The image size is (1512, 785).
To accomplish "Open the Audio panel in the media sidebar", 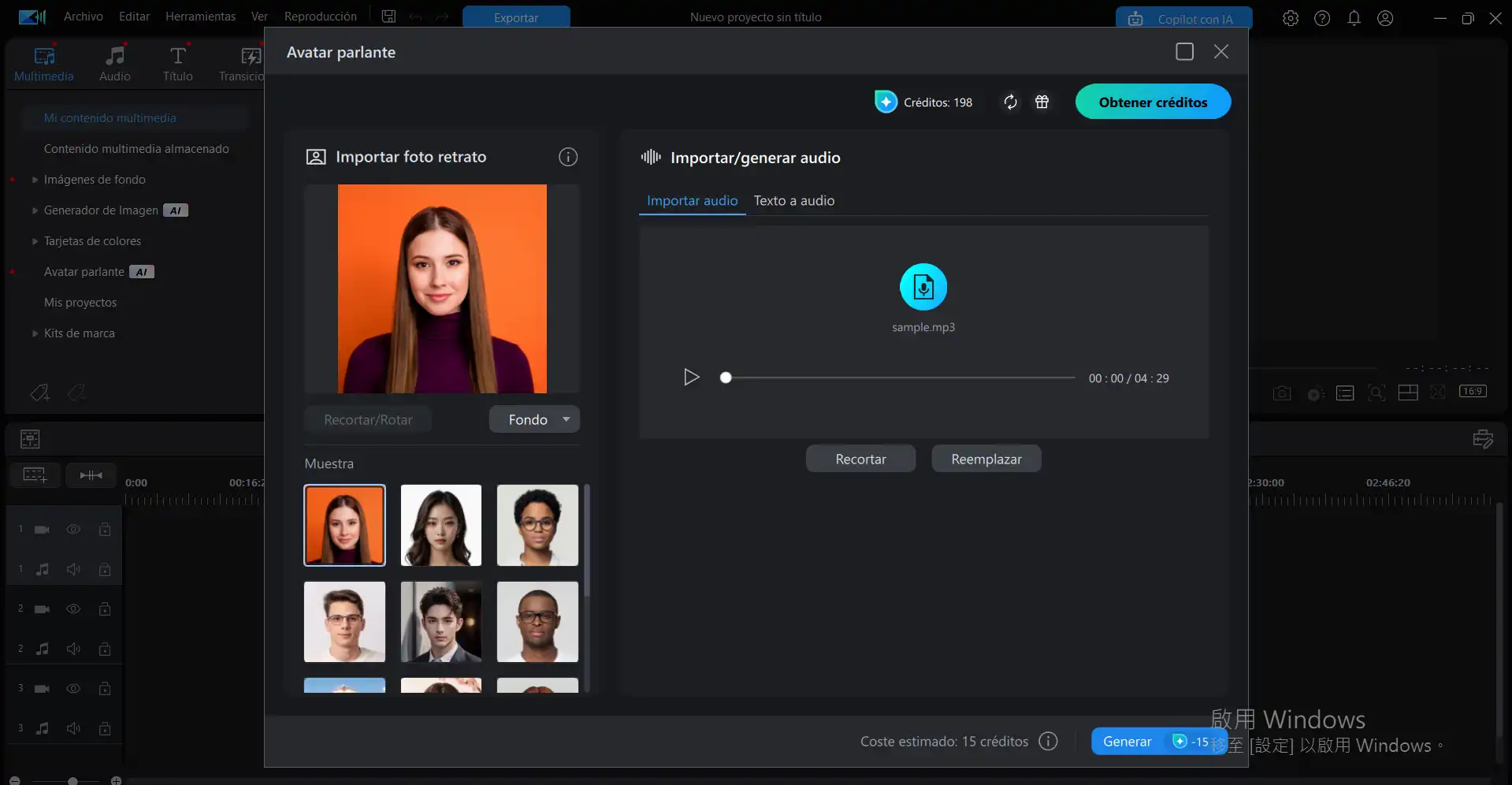I will tap(114, 62).
